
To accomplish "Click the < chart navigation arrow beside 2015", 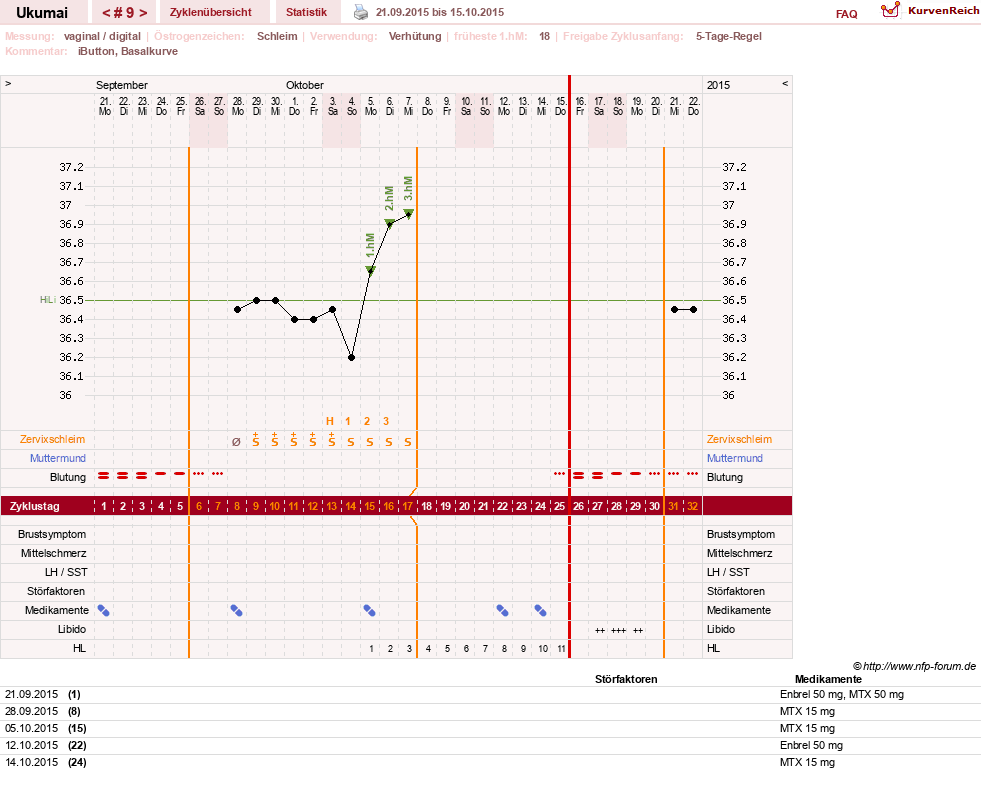I will (x=785, y=83).
